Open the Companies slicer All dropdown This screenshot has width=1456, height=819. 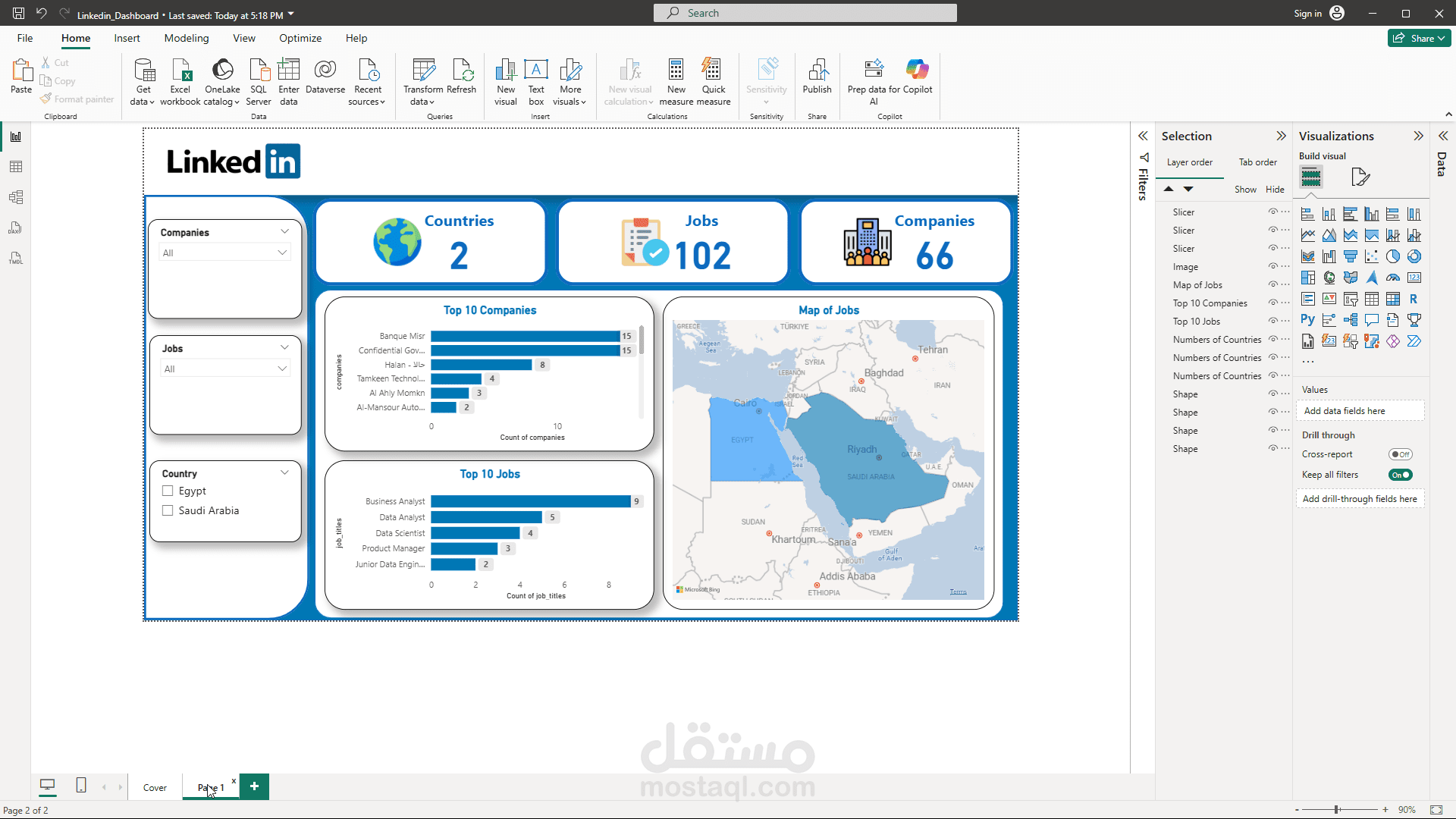click(x=225, y=253)
